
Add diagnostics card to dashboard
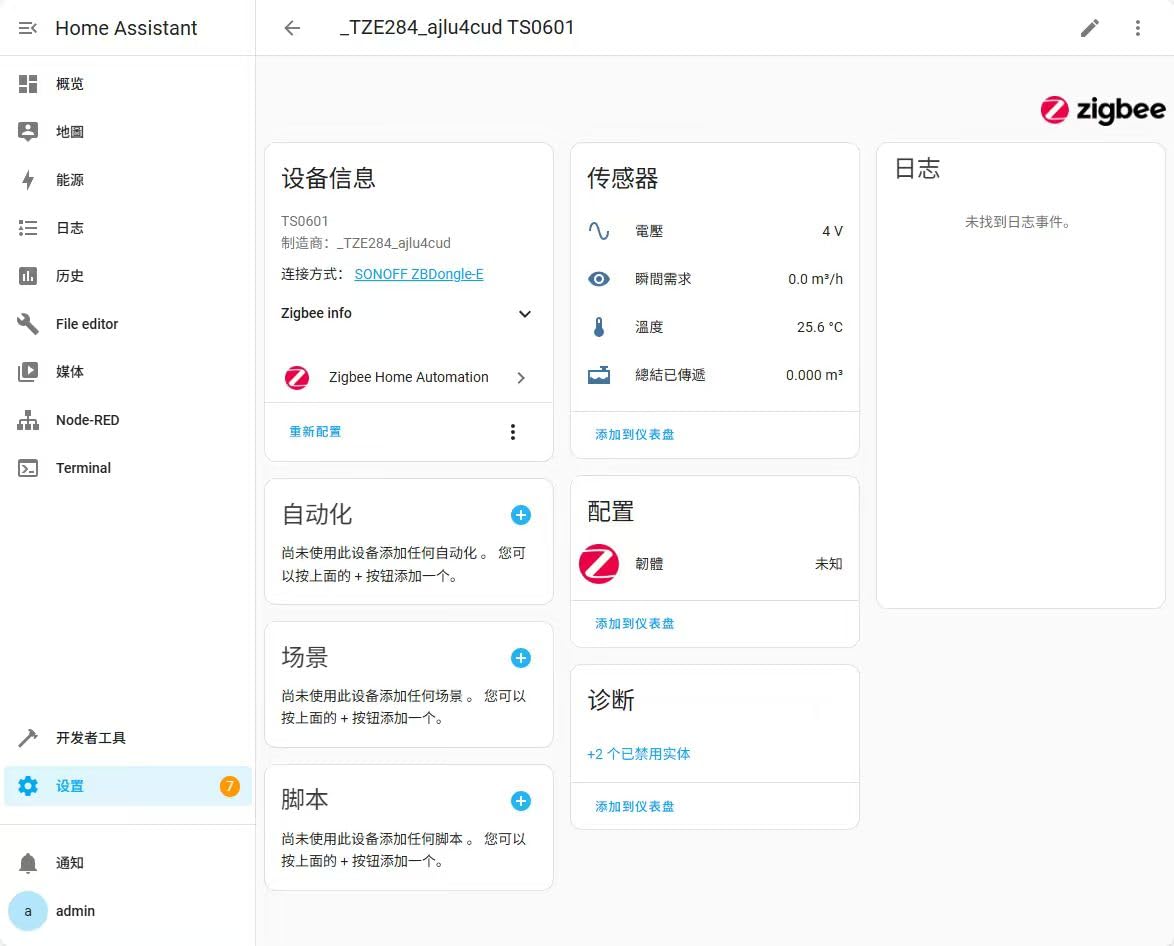[x=634, y=806]
